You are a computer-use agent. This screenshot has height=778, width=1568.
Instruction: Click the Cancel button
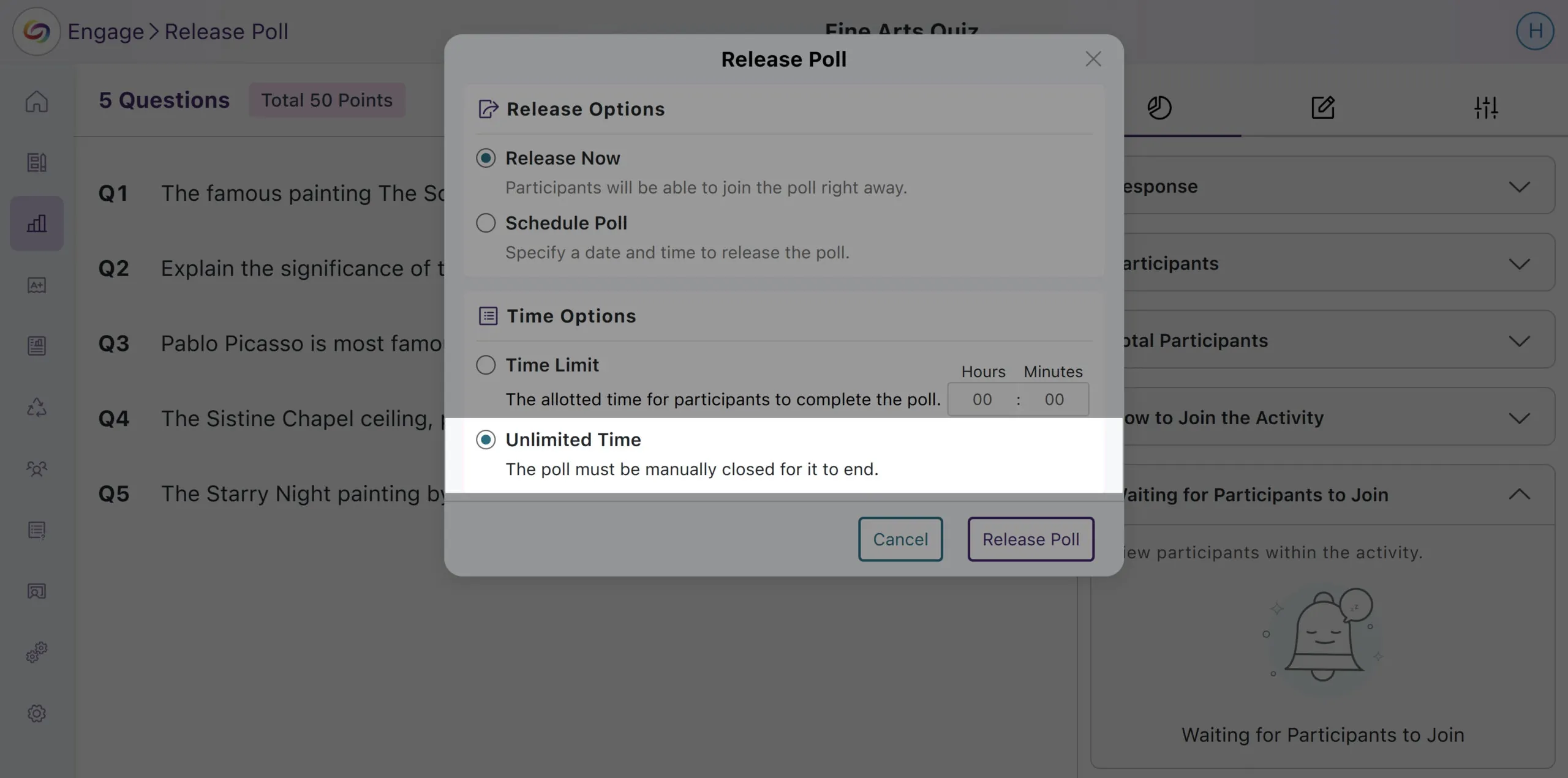click(x=900, y=539)
